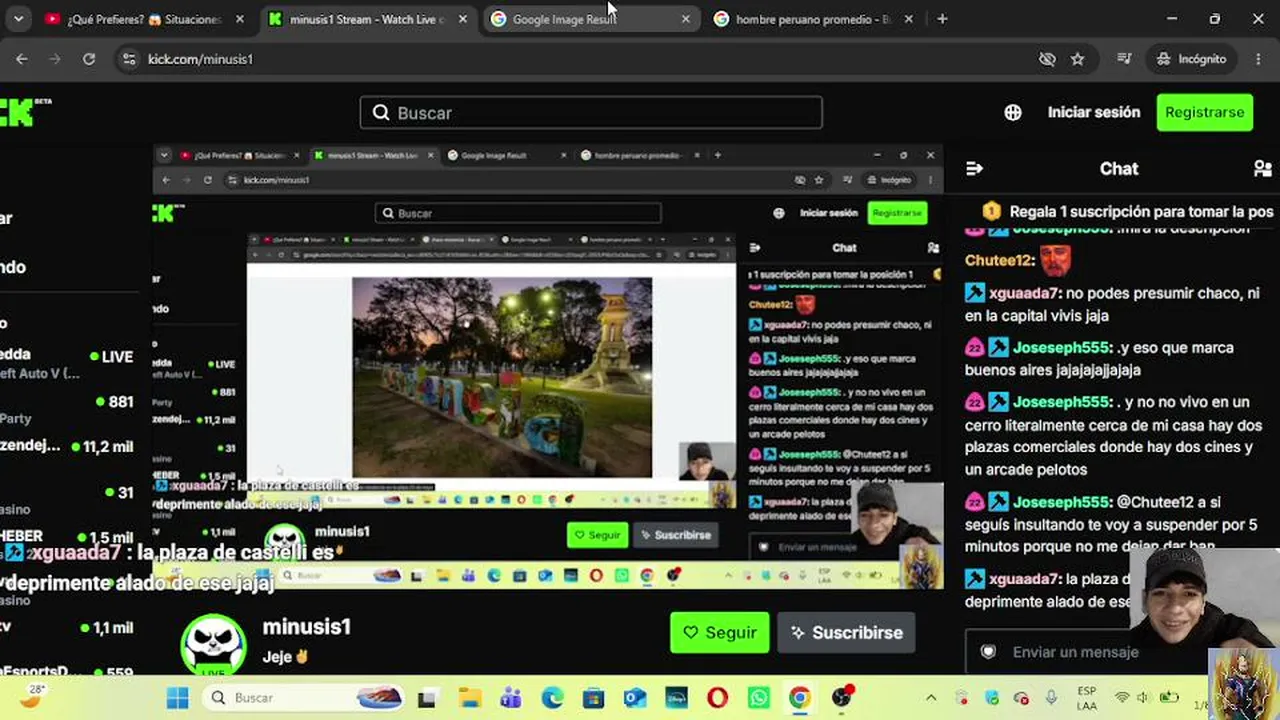Switch to the ¿Qué Prefieres? YouTube tab
Image resolution: width=1280 pixels, height=720 pixels.
coord(145,19)
